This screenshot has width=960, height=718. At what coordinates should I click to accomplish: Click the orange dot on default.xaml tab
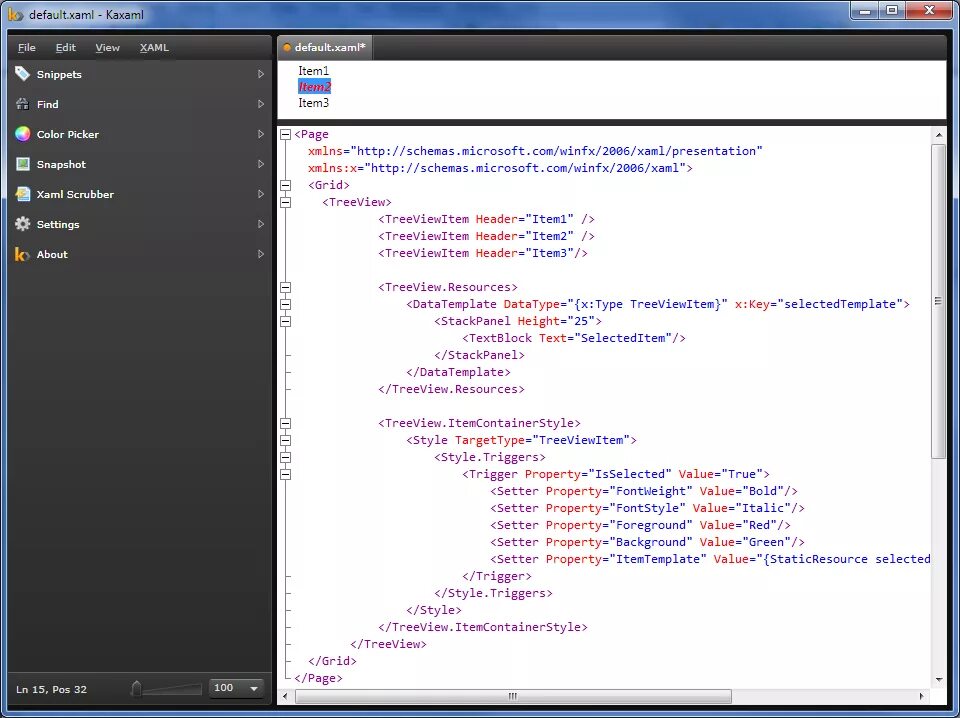tap(287, 48)
